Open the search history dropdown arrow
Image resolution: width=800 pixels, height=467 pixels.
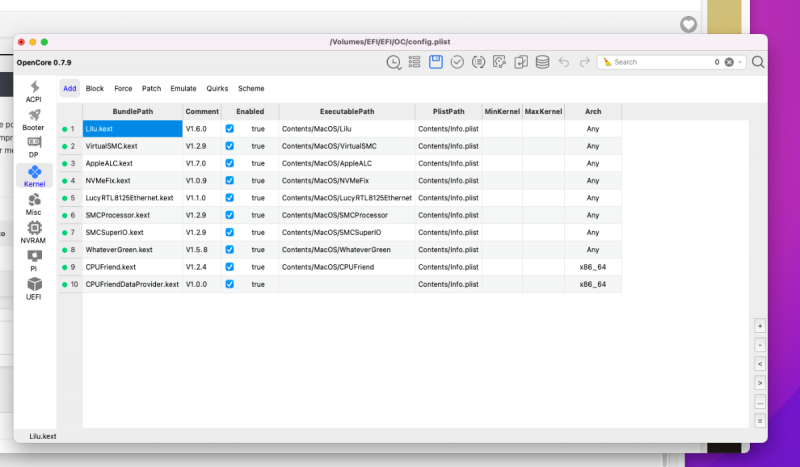[740, 62]
